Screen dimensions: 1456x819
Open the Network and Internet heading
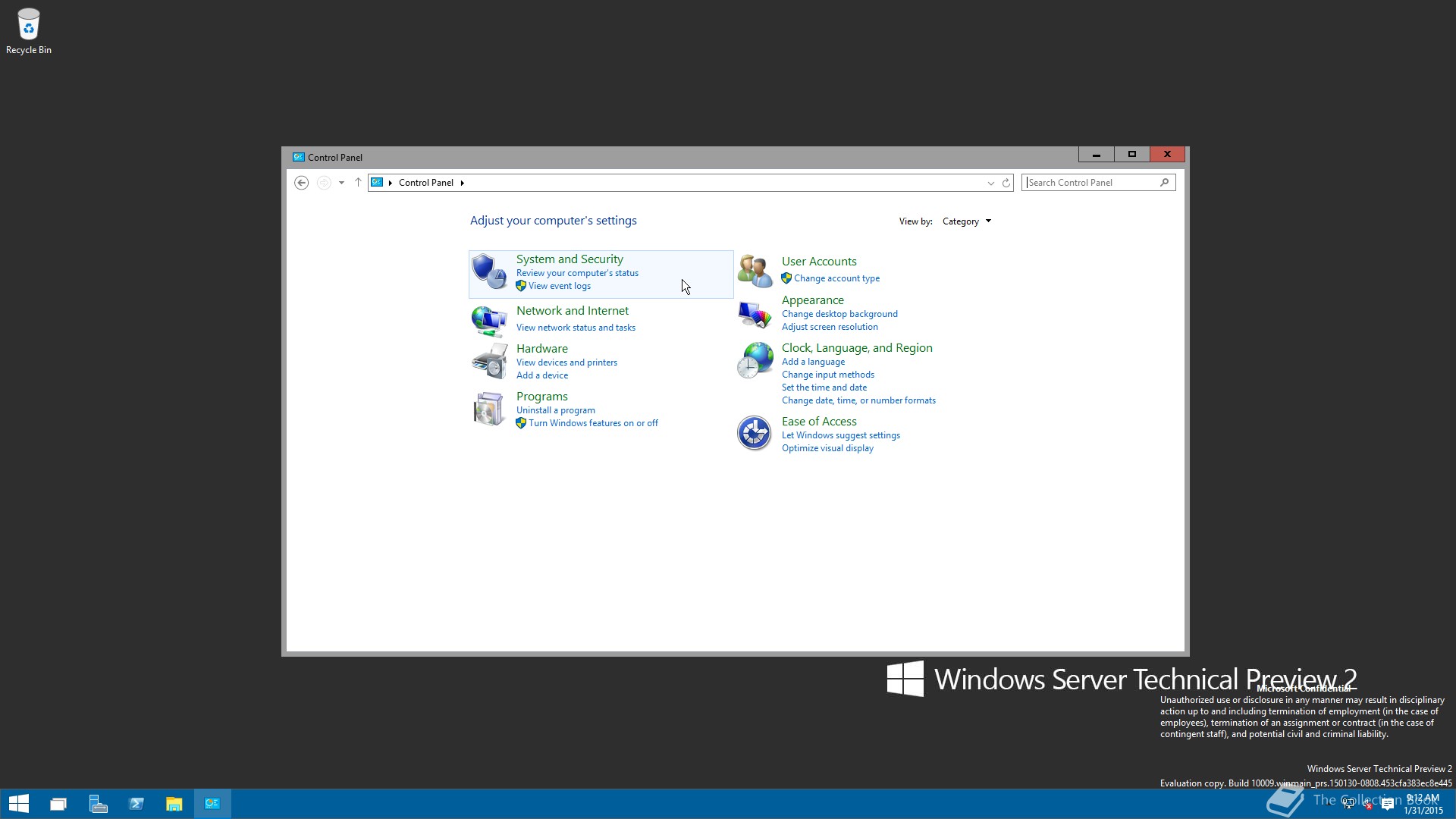coord(573,311)
